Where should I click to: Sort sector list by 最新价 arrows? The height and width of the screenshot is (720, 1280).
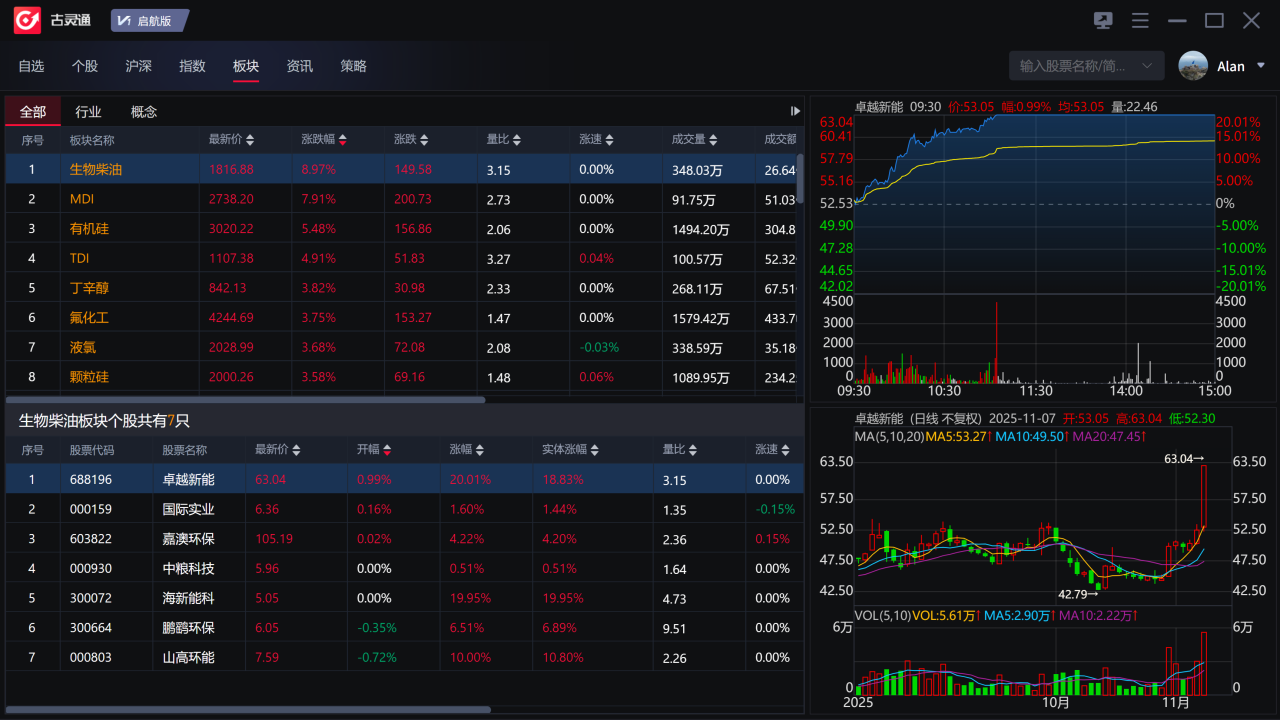click(250, 140)
